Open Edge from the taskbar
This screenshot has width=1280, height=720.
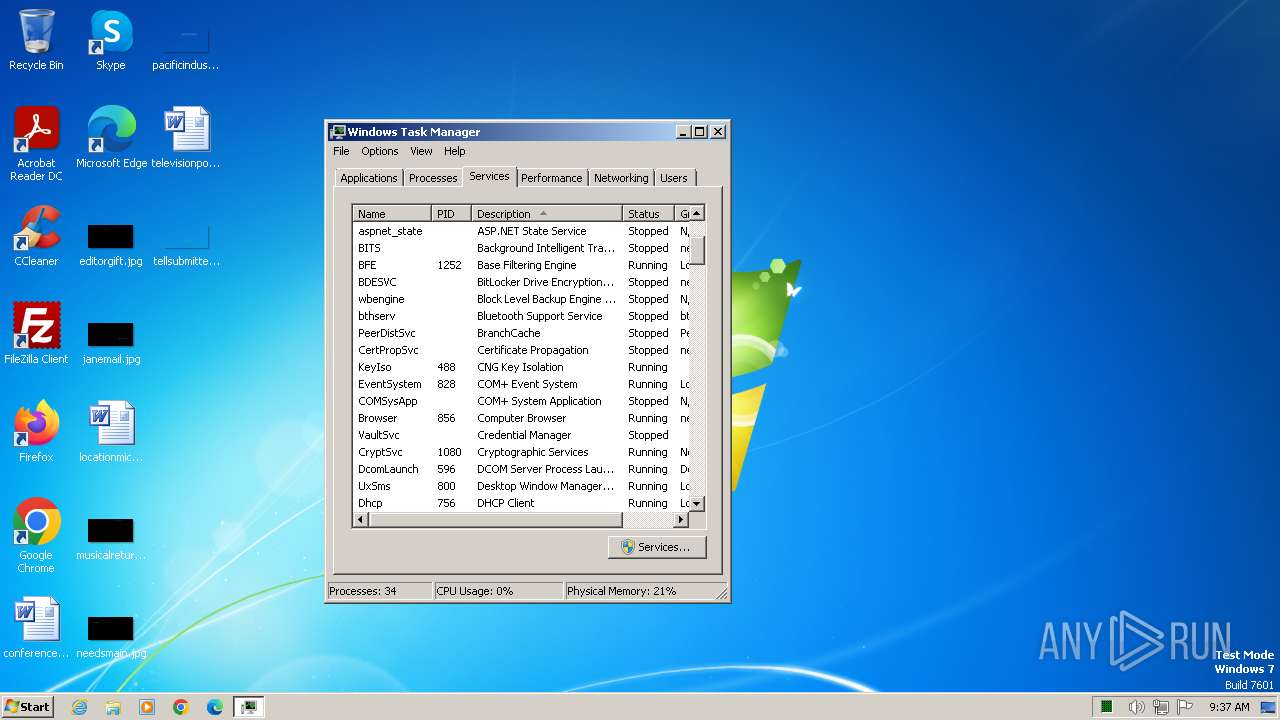point(215,707)
